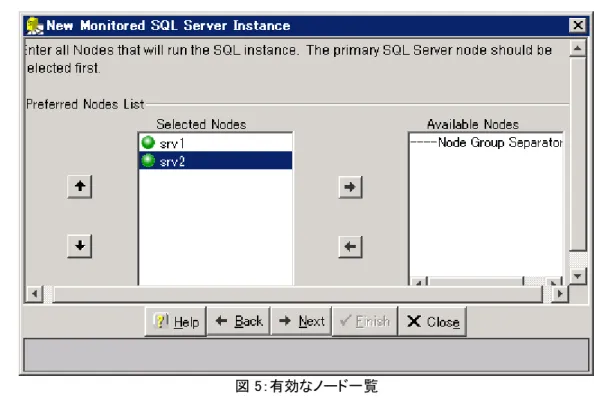Click main horizontal scrollbar right arrow
This screenshot has height=403, width=594.
coord(560,294)
